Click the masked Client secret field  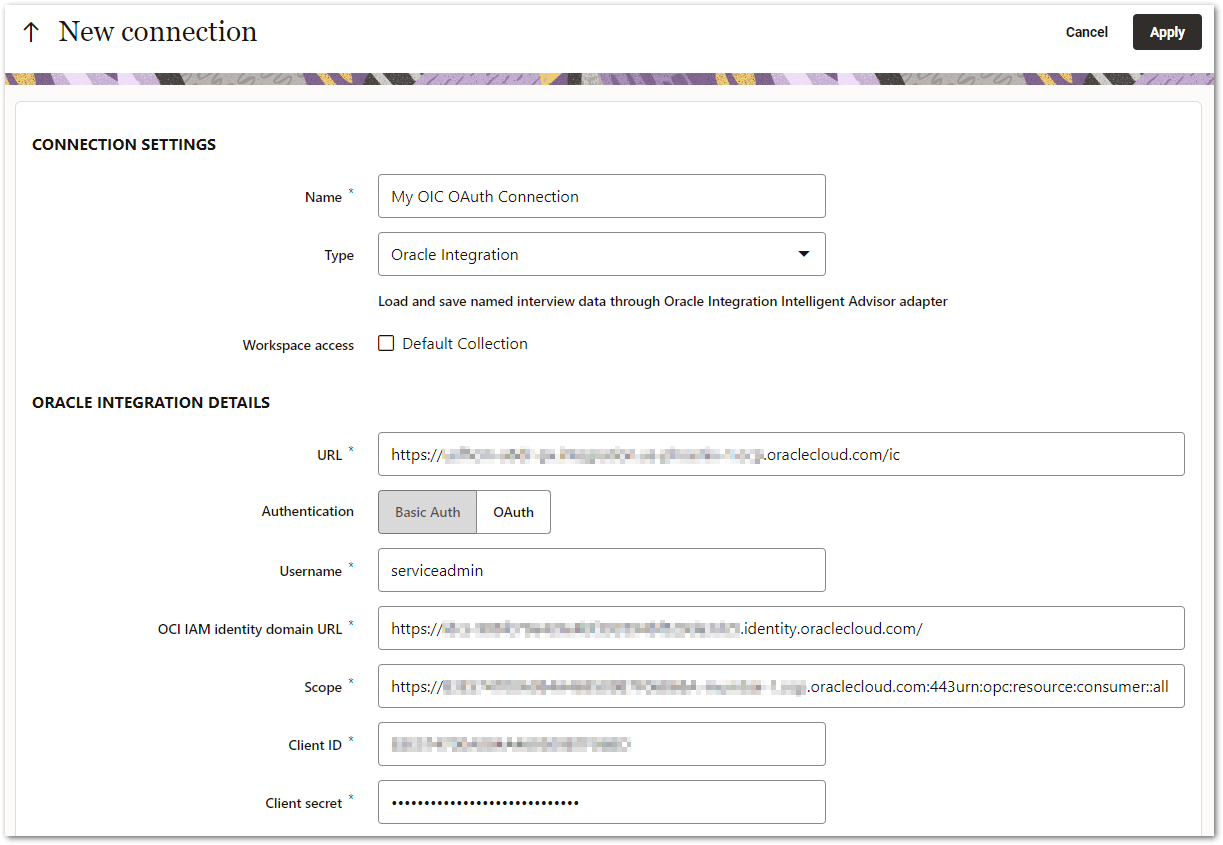[x=600, y=802]
